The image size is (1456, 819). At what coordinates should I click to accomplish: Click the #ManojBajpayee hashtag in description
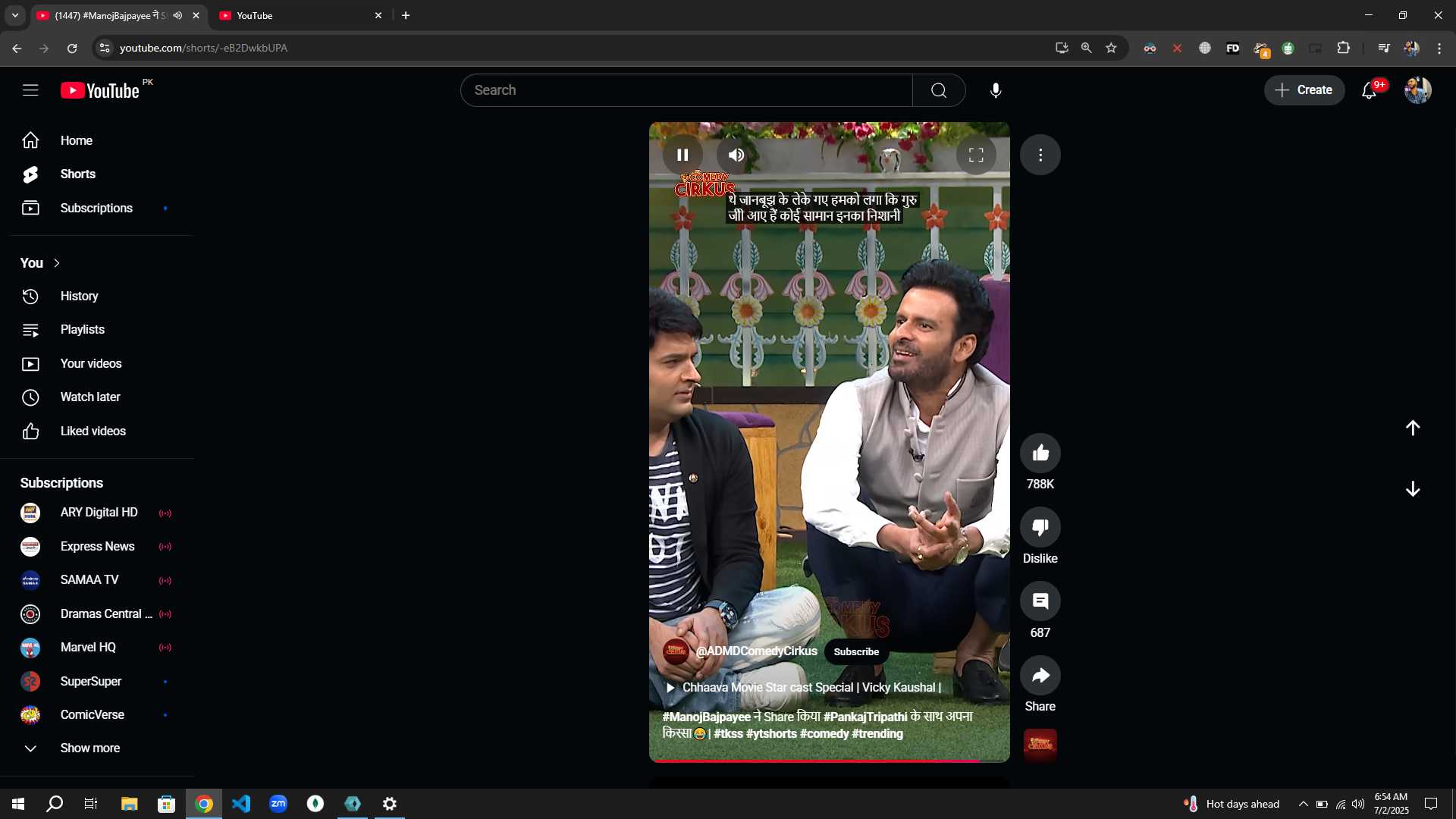point(706,717)
